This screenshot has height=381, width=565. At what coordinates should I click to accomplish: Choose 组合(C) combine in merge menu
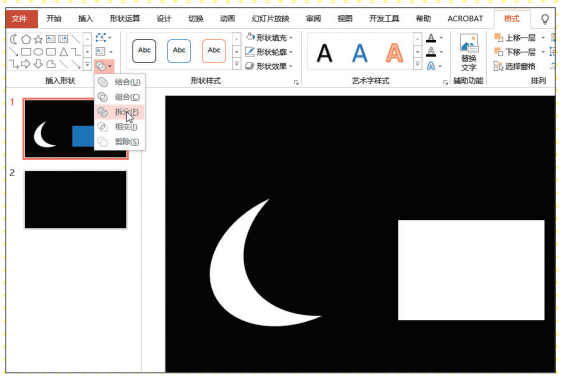point(120,97)
